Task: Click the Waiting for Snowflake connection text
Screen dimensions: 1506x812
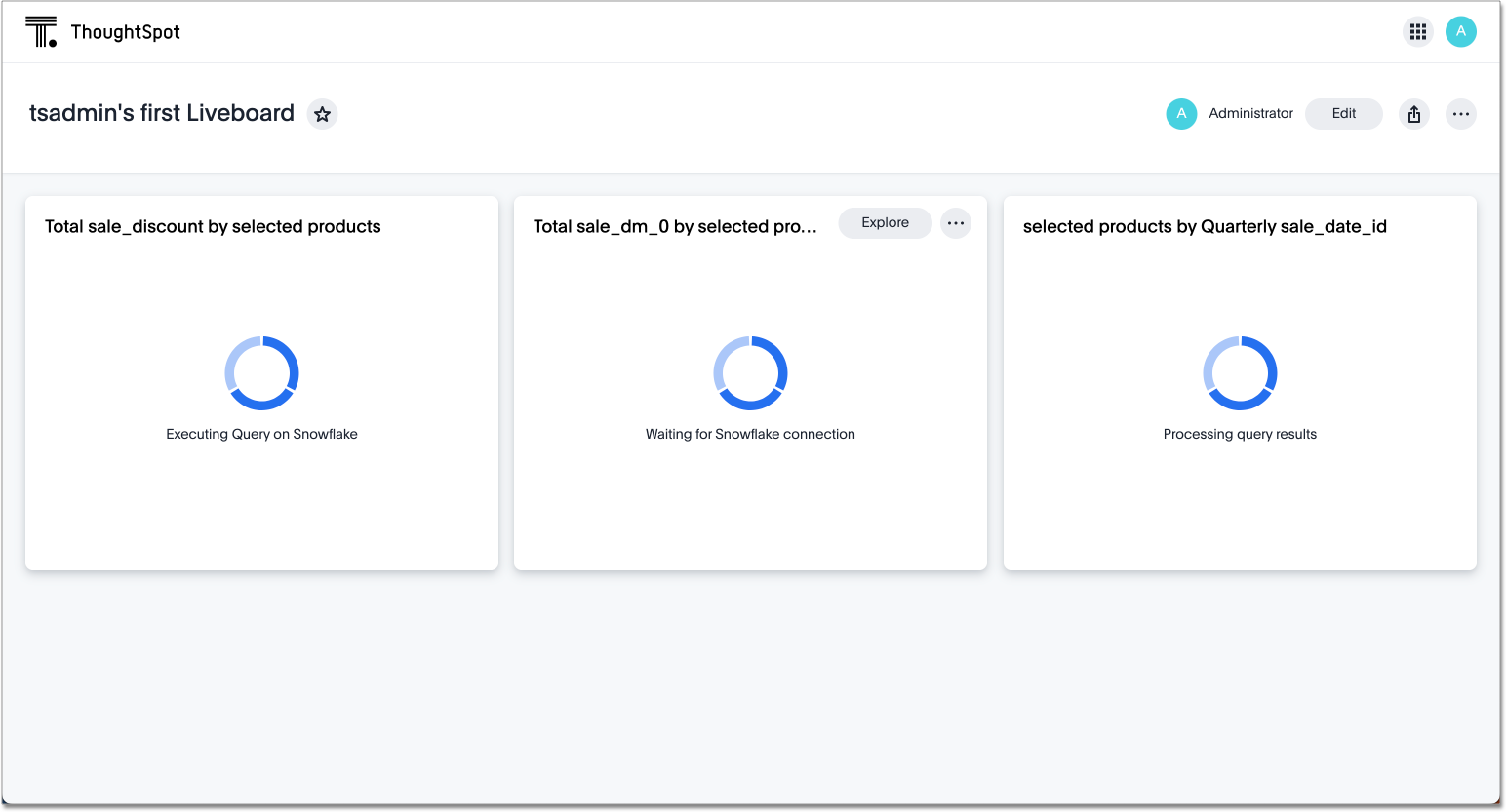Action: click(749, 434)
